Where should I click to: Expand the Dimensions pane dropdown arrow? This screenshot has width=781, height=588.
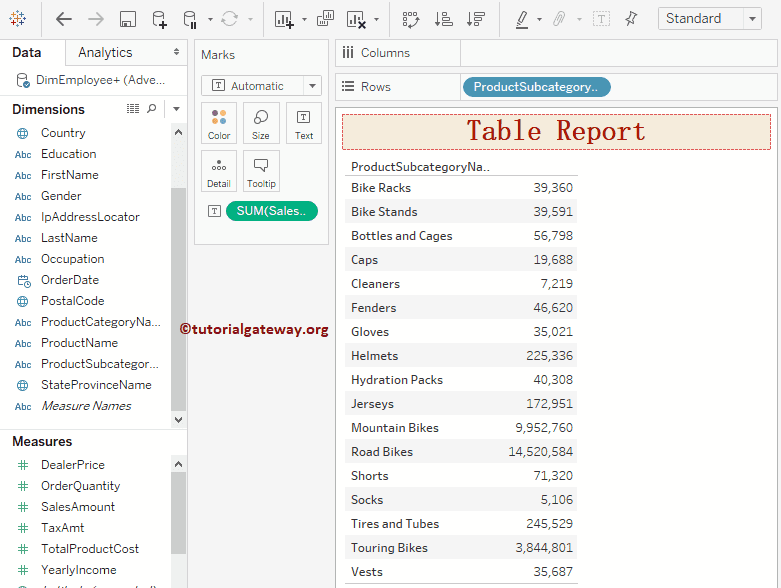pos(176,109)
